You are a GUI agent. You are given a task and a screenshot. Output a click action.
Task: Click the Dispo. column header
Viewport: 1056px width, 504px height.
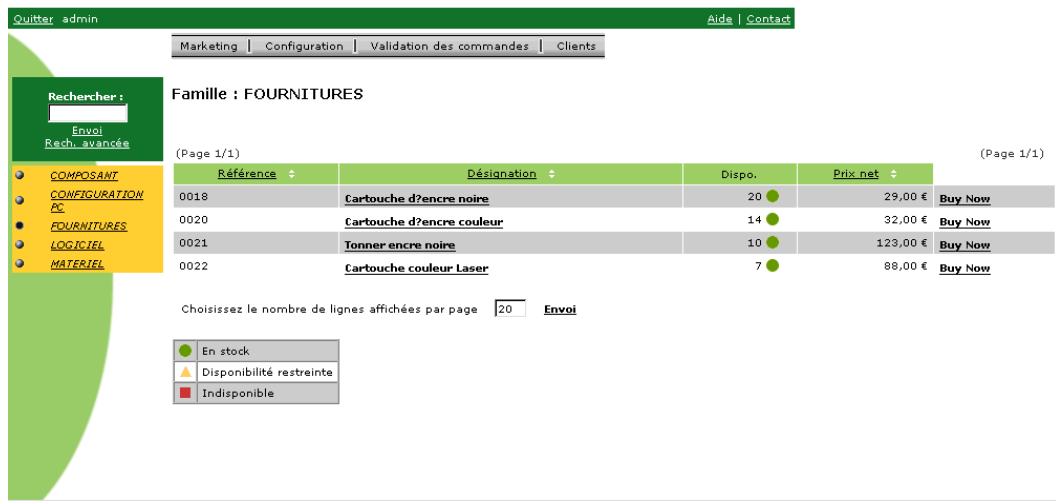[739, 175]
